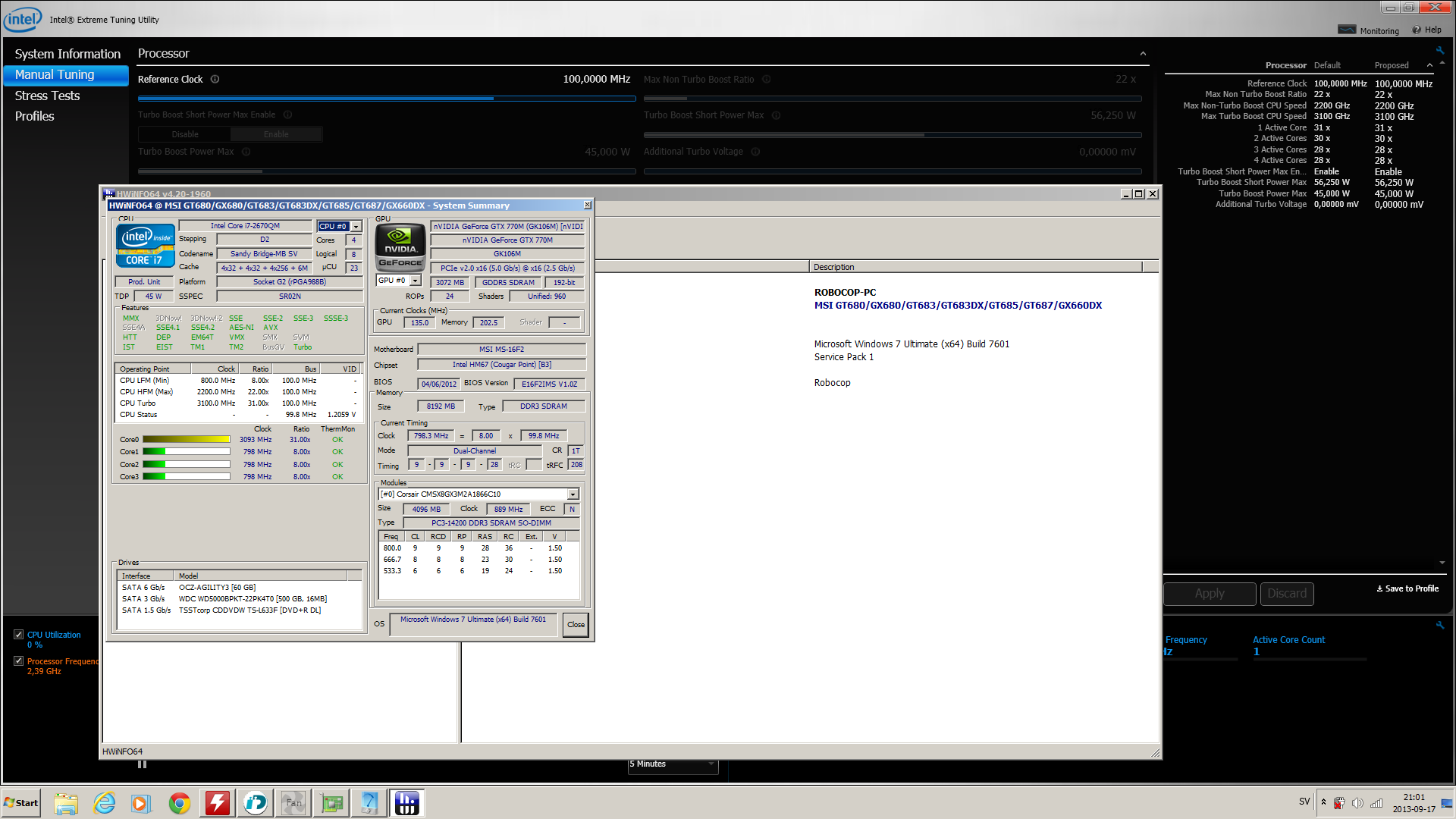Open System Information section
This screenshot has height=819, width=1456.
(x=67, y=54)
